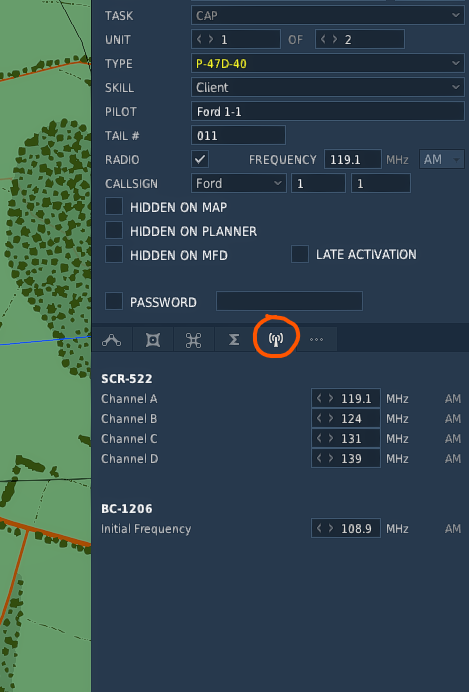The height and width of the screenshot is (692, 469).
Task: Click the Channel D label
Action: tap(129, 459)
